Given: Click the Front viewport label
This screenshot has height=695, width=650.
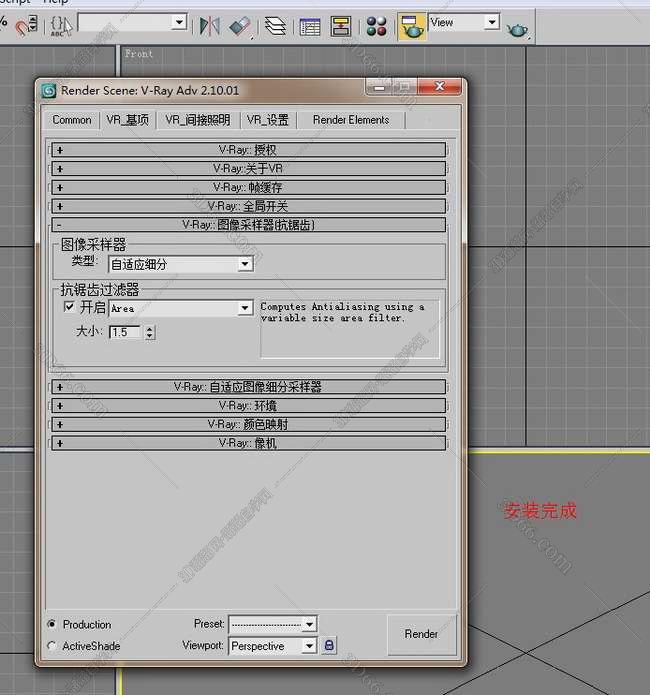Looking at the screenshot, I should (139, 54).
